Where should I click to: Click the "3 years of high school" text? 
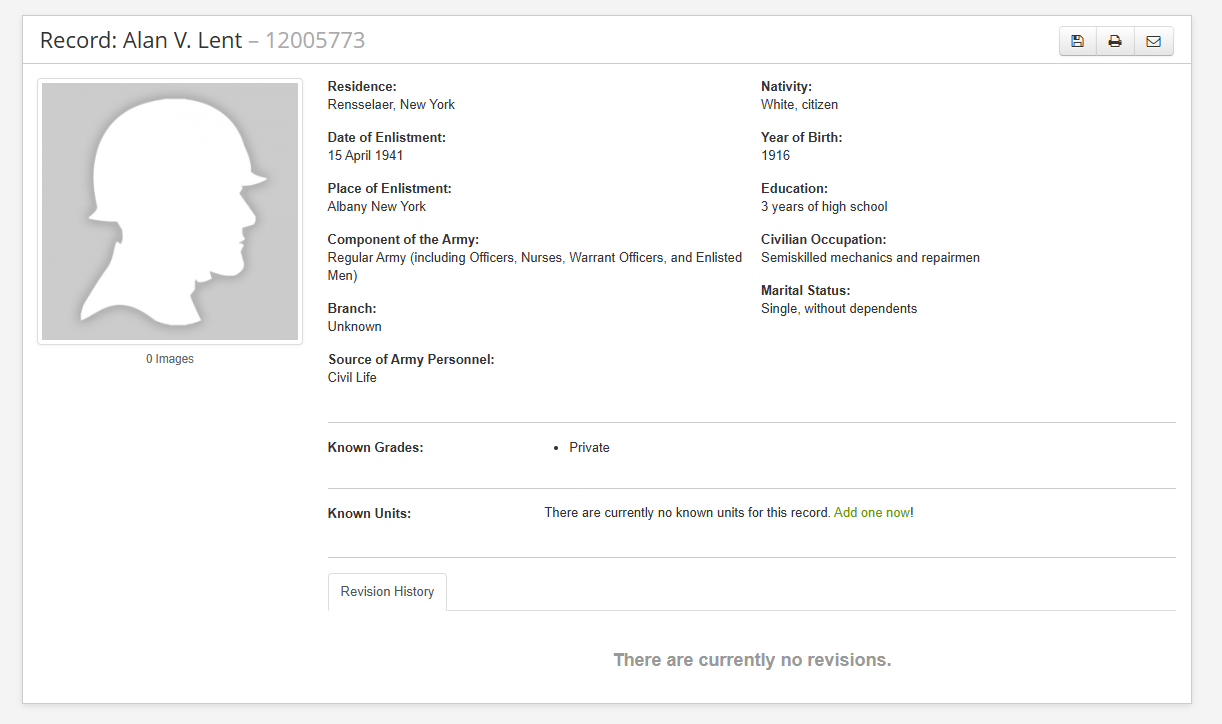pos(824,207)
